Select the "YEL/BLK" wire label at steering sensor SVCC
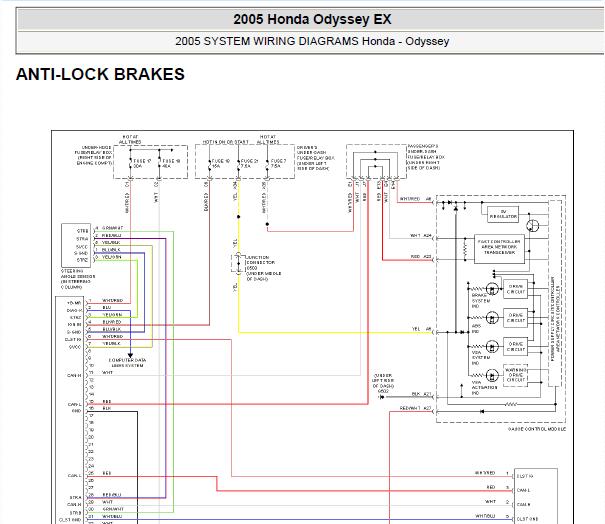 pyautogui.click(x=111, y=243)
